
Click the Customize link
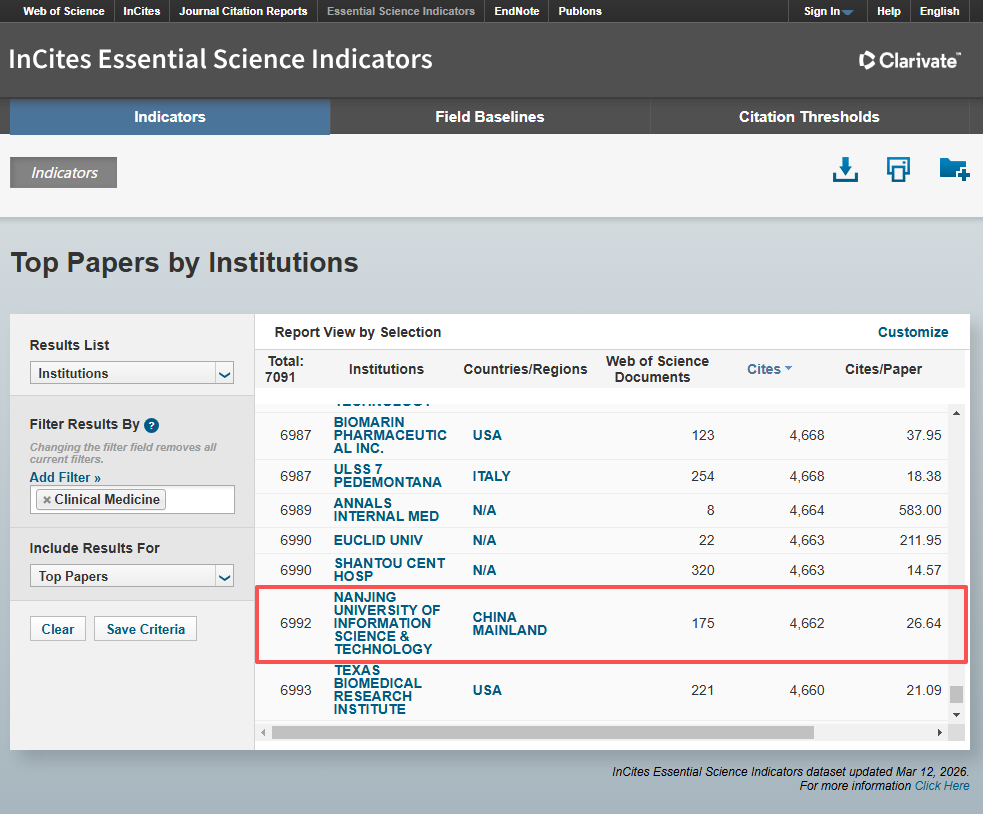(x=912, y=332)
